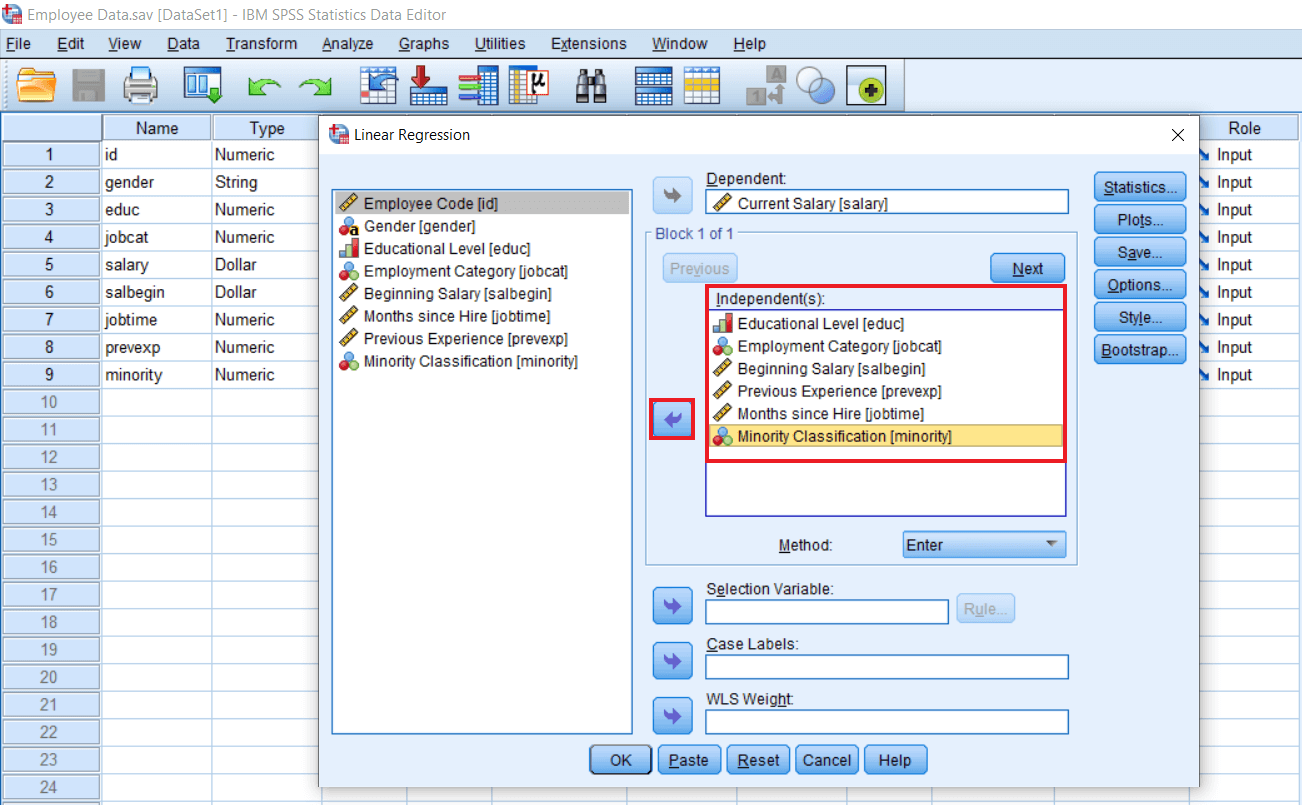
Task: Click the Go to Case toolbar icon
Action: click(379, 85)
